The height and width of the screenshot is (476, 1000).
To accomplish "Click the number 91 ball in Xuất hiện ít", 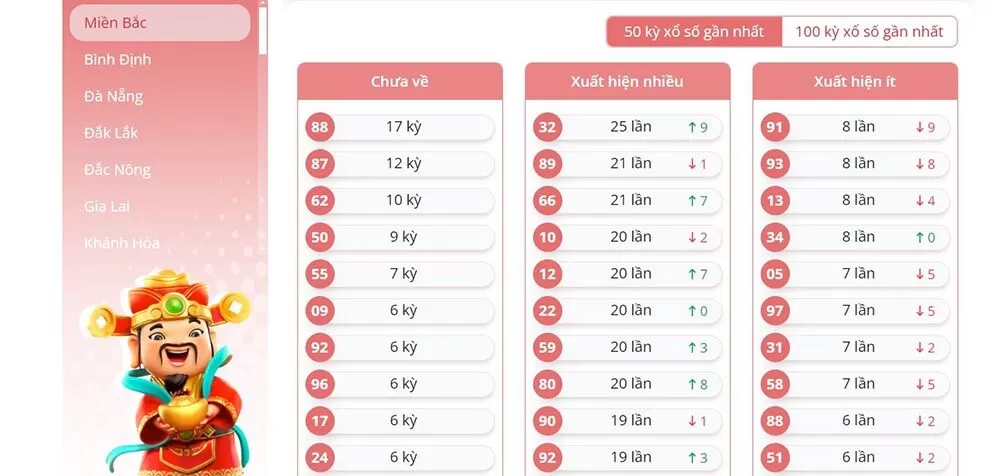I will [774, 127].
